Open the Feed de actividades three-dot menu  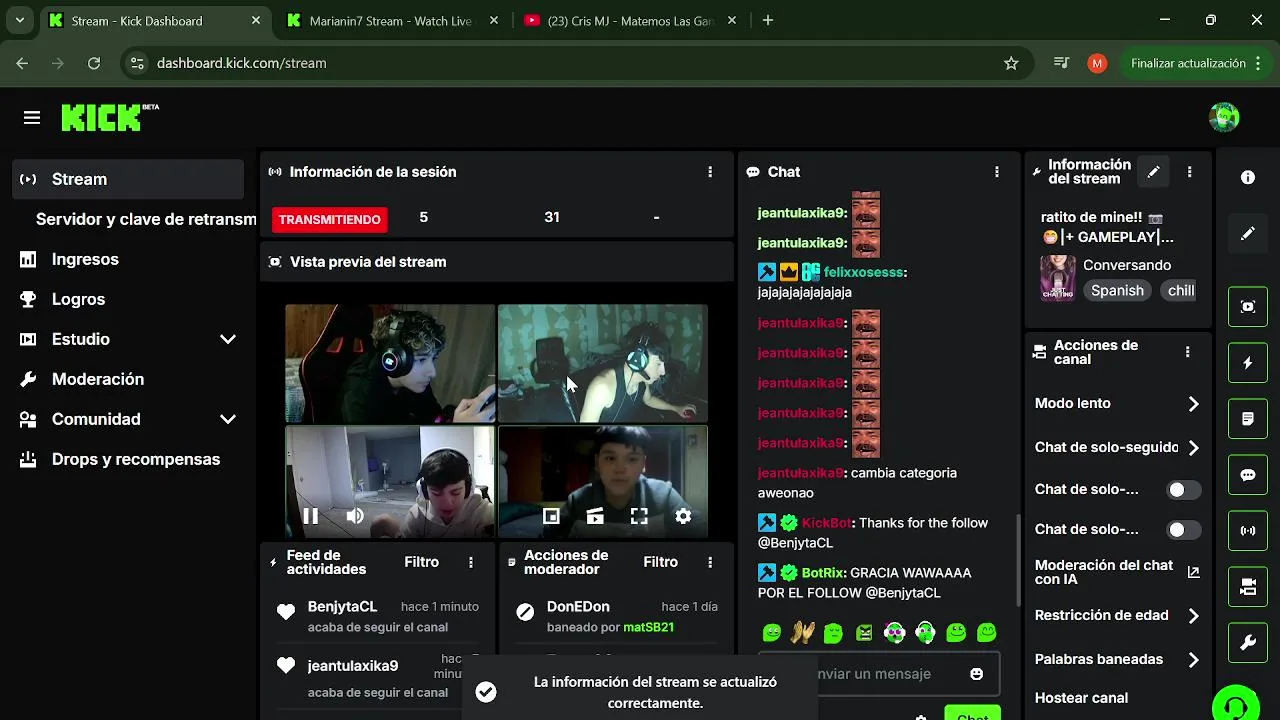[471, 563]
